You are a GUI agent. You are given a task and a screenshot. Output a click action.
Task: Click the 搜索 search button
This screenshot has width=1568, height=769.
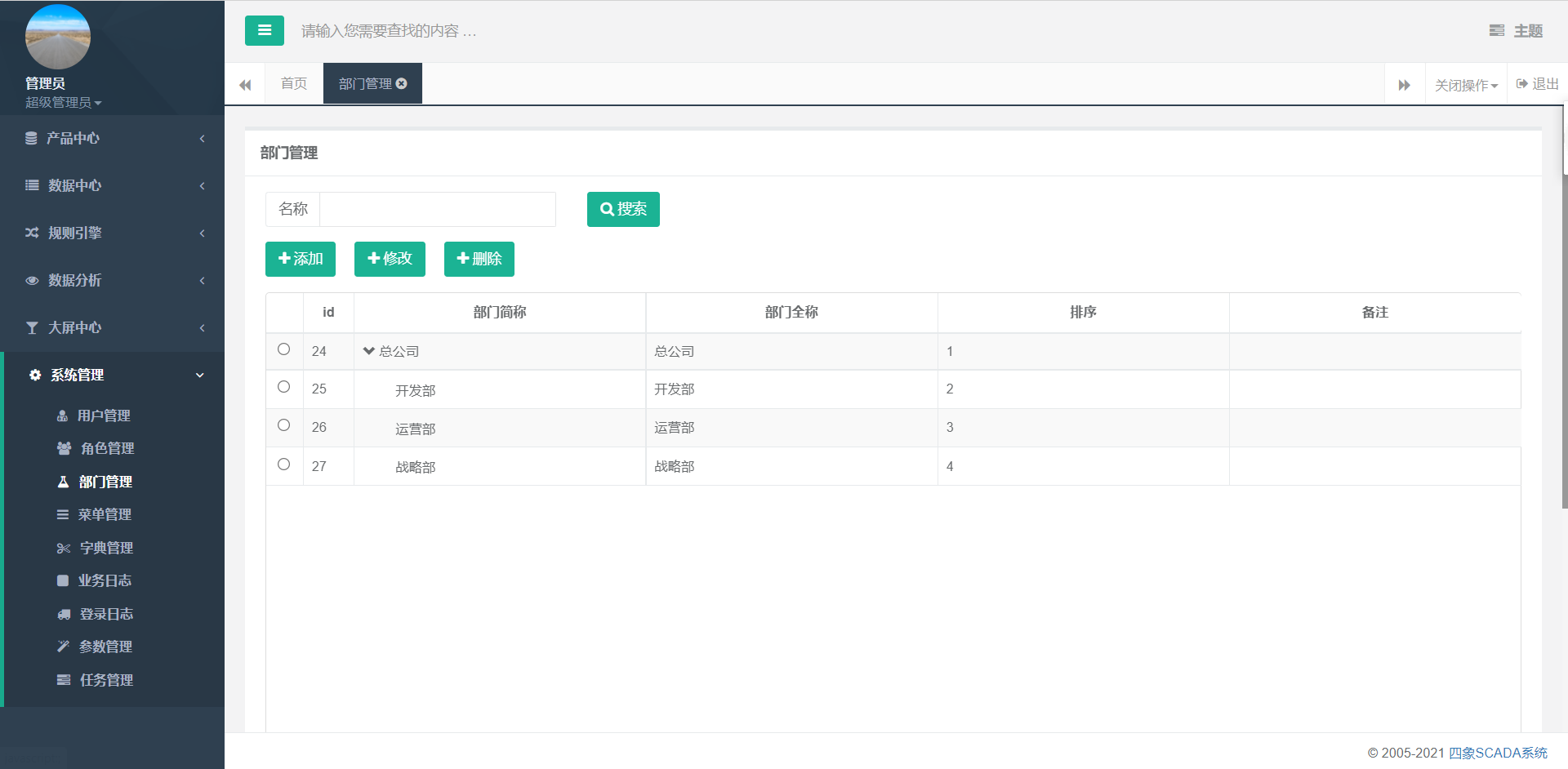pyautogui.click(x=622, y=210)
